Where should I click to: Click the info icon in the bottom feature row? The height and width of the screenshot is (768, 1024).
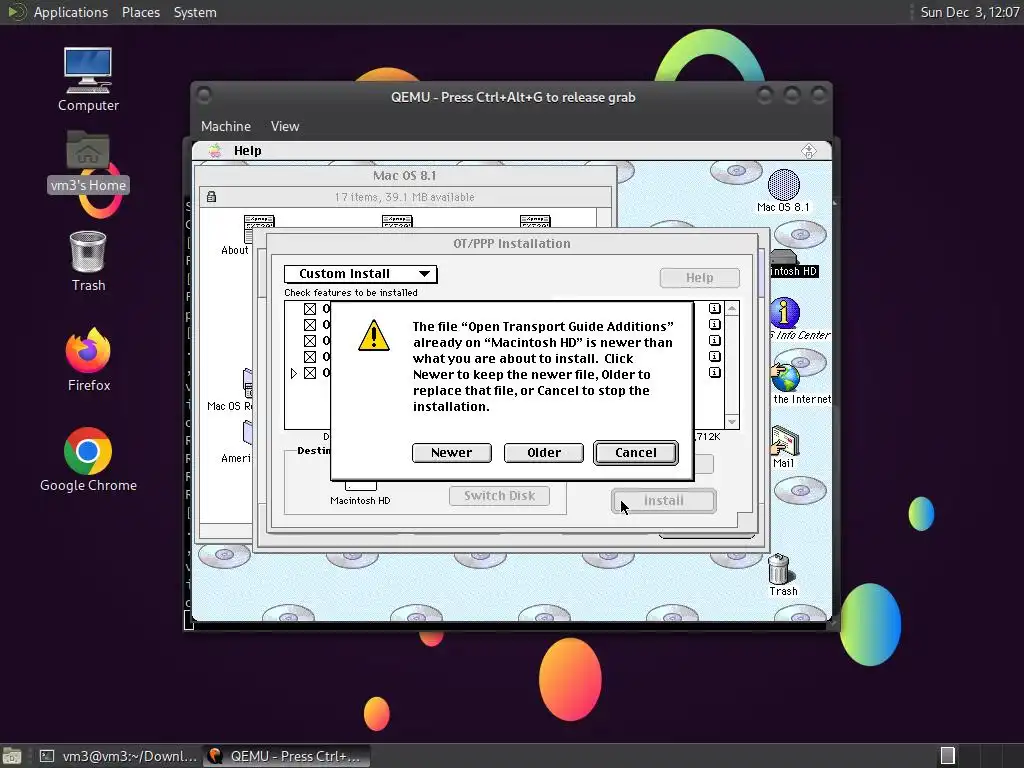714,372
